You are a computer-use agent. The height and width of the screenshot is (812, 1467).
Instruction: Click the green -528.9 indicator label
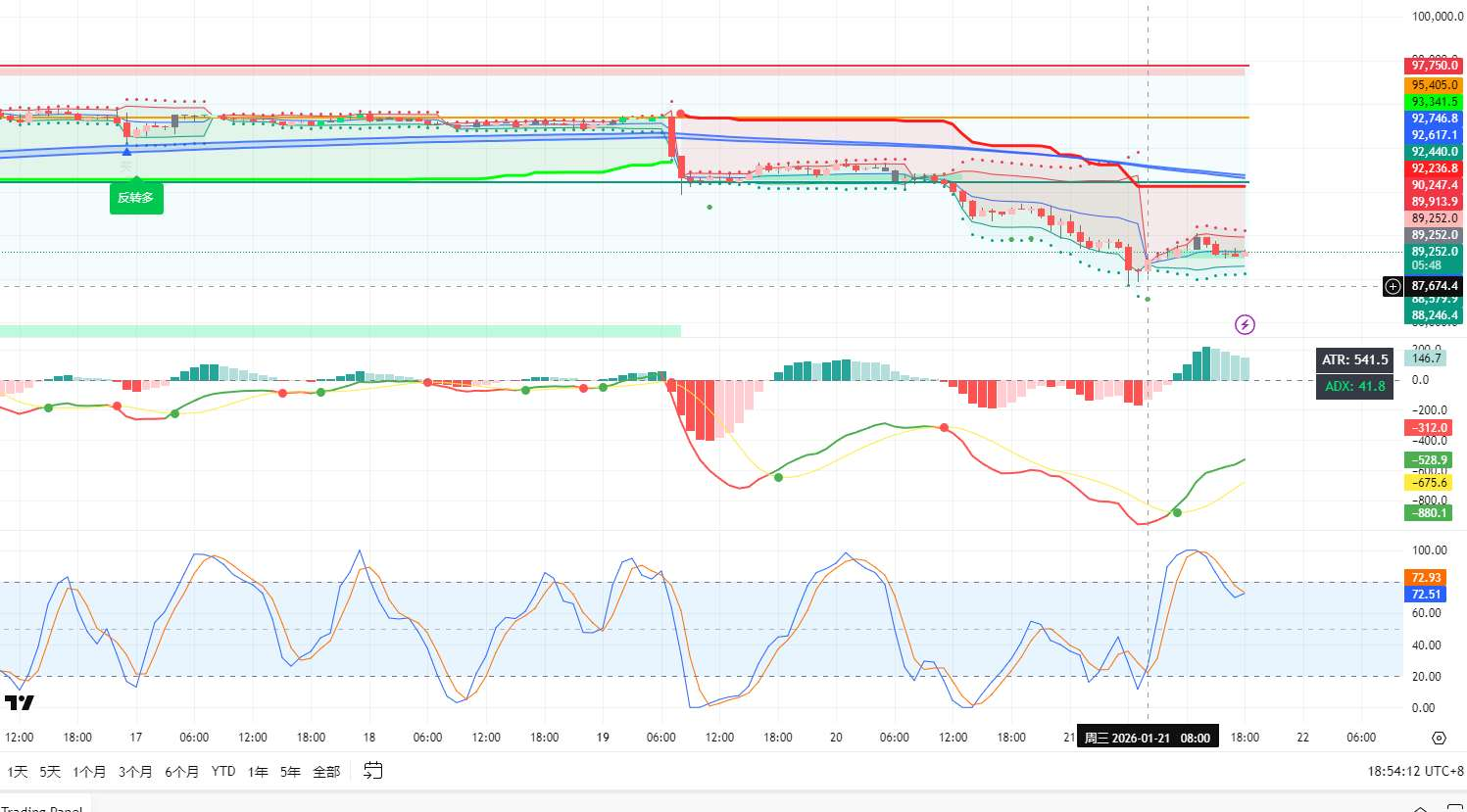(1428, 460)
